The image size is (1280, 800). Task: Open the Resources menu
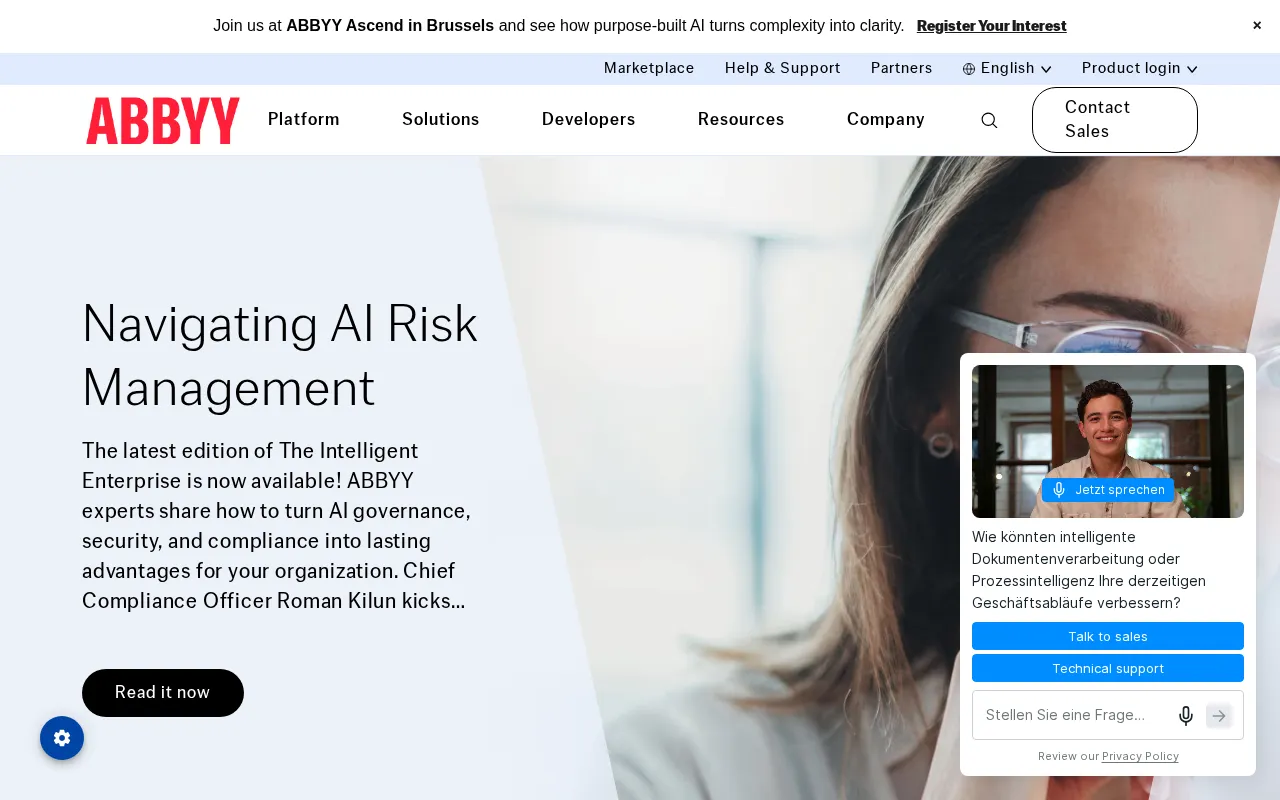741,120
